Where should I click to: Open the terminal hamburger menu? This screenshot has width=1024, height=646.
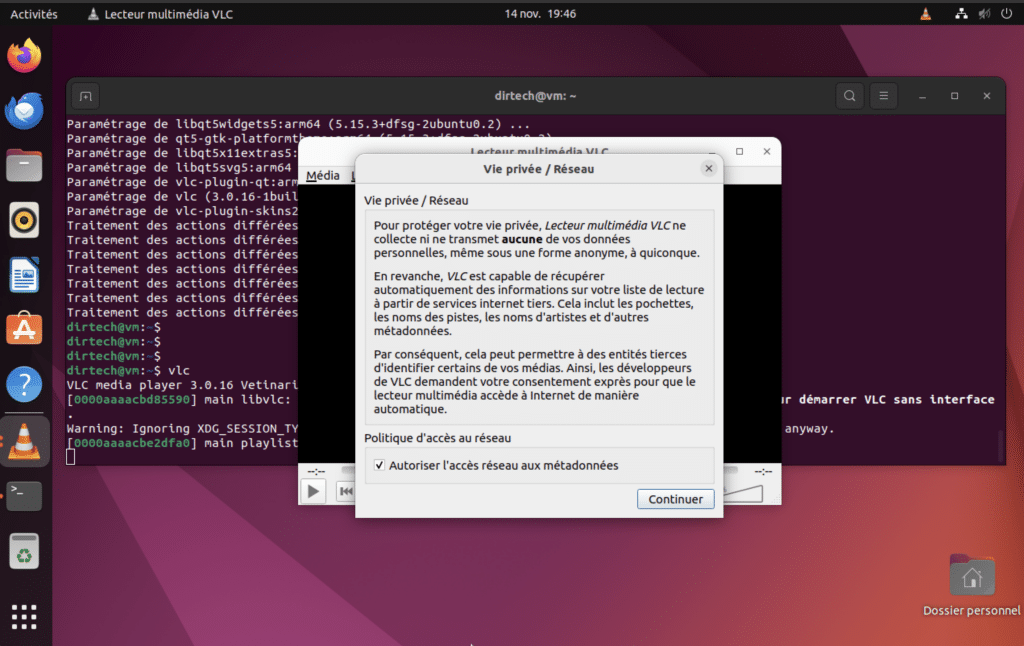click(x=884, y=96)
